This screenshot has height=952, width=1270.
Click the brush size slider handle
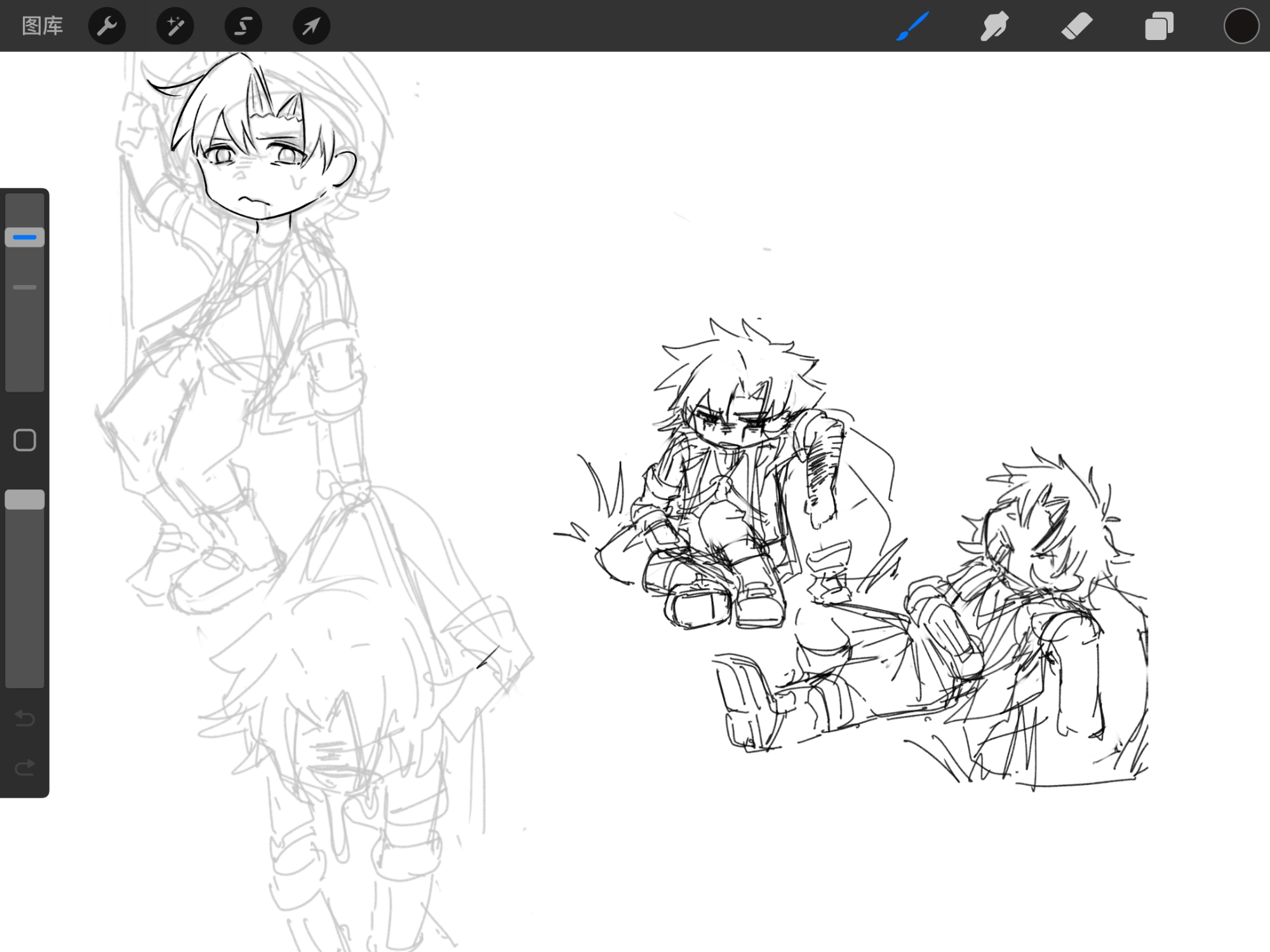pos(25,237)
